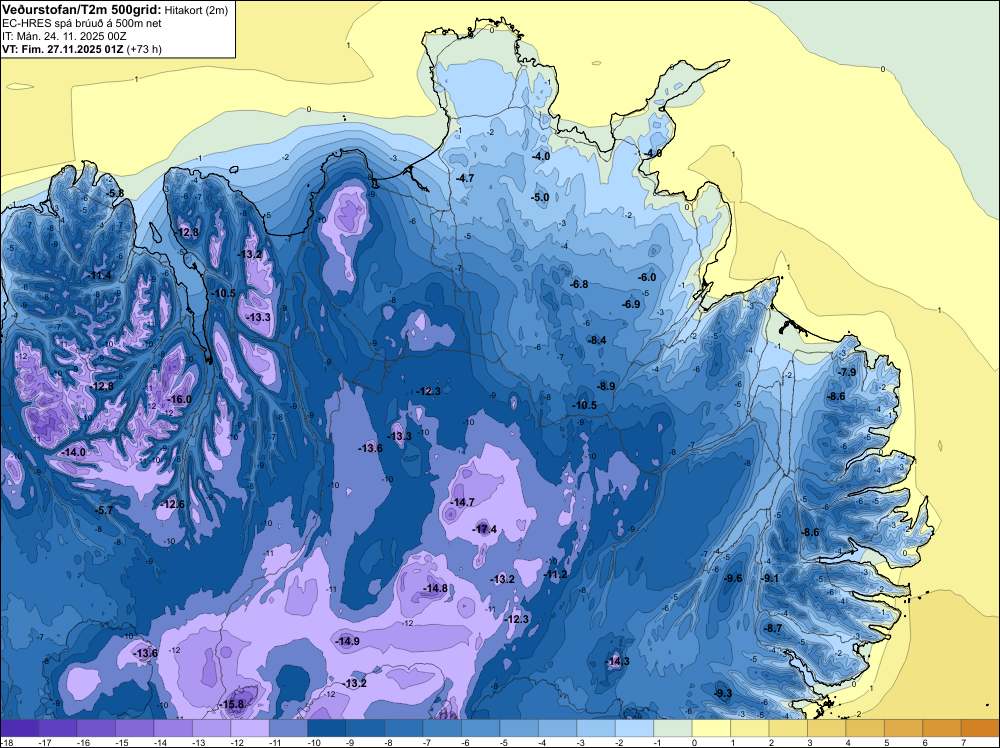Click the -8.9 temperature value

607,386
